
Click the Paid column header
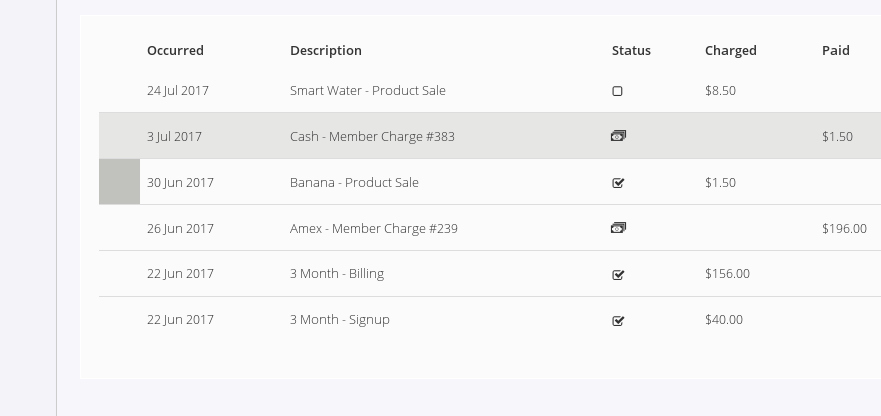(835, 51)
